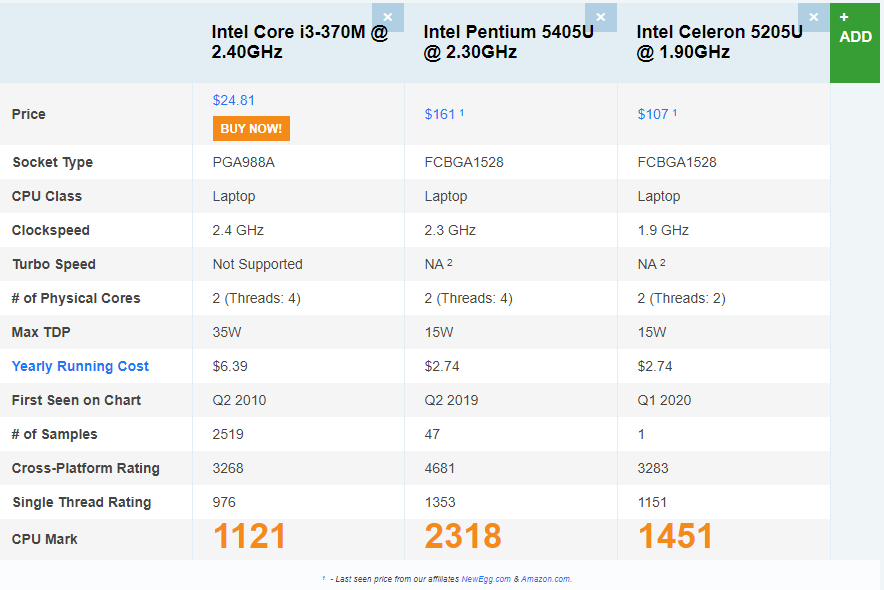Viewport: 884px width, 590px height.
Task: Visit the NewEgg.com affiliate link
Action: [486, 579]
